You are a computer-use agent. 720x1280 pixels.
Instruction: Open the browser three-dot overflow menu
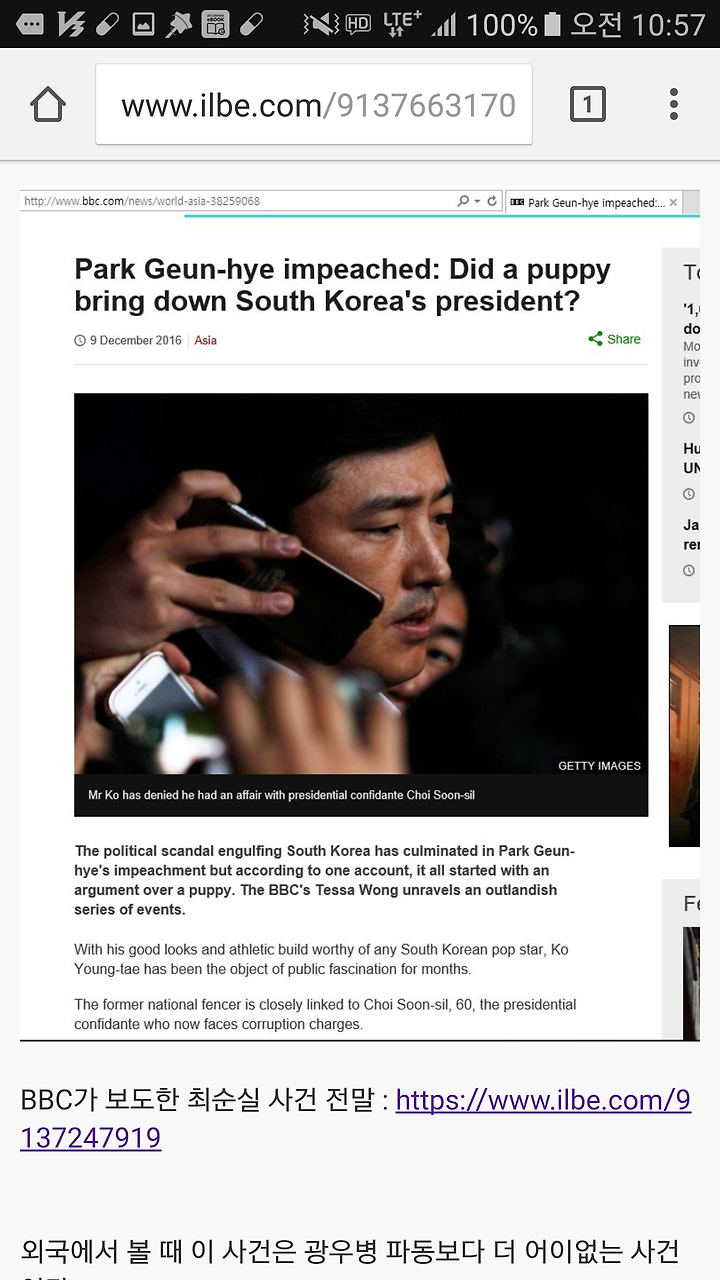pos(674,104)
